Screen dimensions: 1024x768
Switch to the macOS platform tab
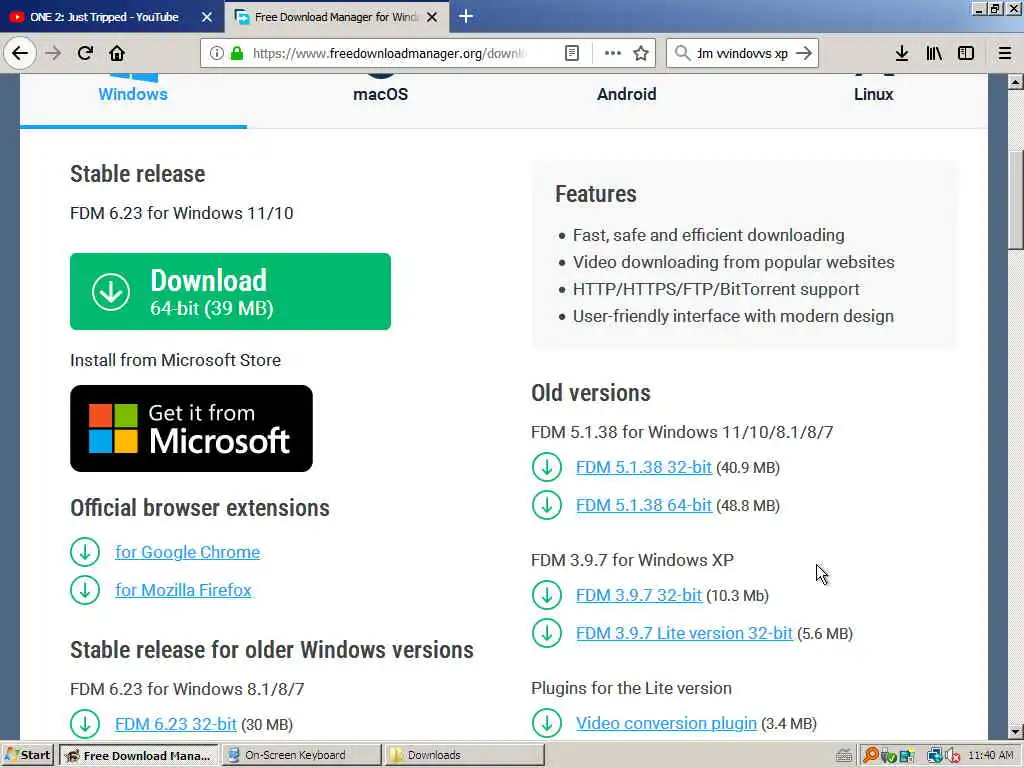pyautogui.click(x=380, y=94)
